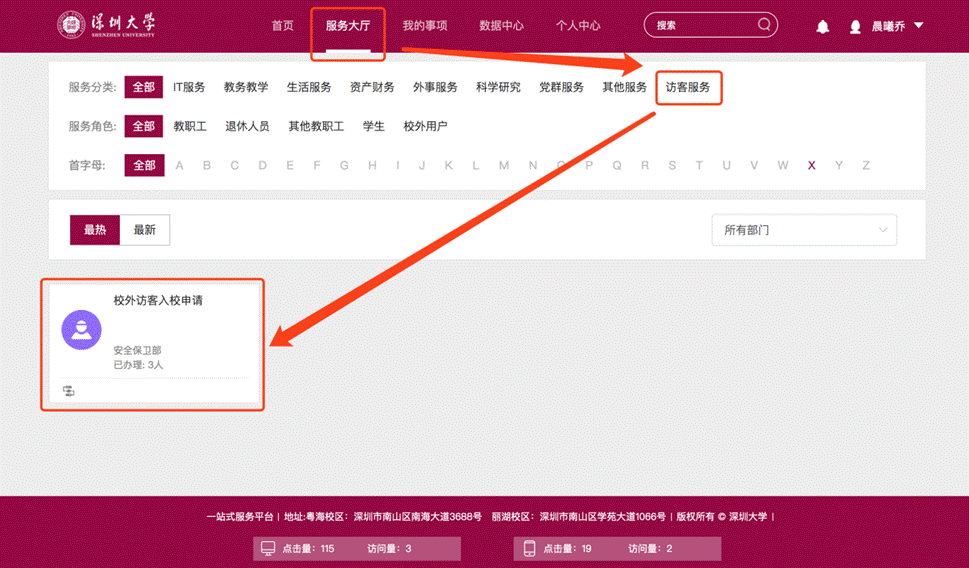969x568 pixels.
Task: Click the notification bell icon
Action: (x=823, y=27)
